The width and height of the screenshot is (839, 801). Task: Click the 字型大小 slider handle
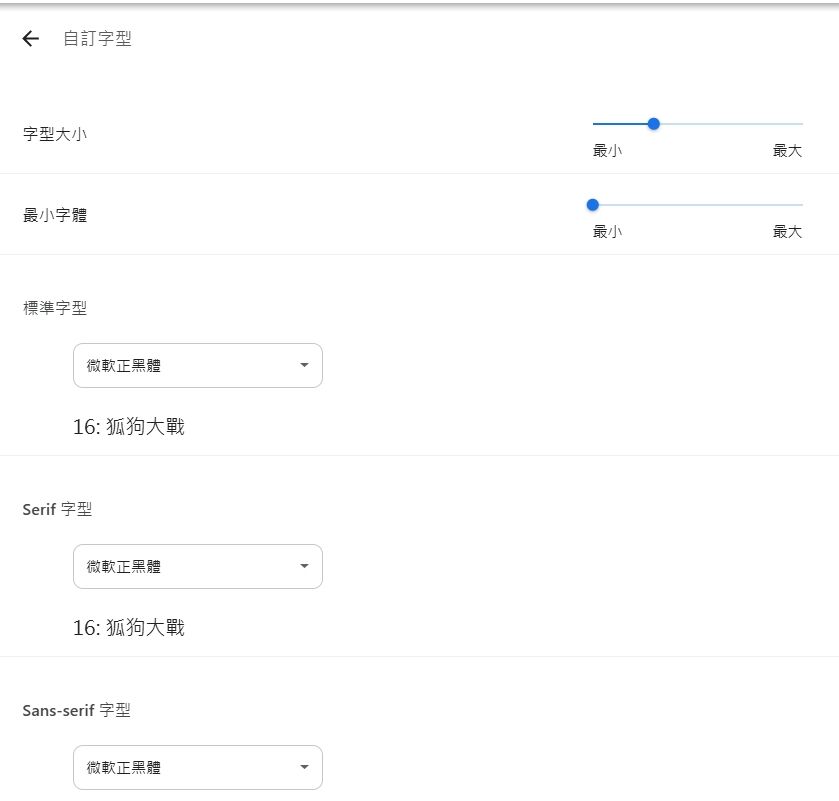653,124
